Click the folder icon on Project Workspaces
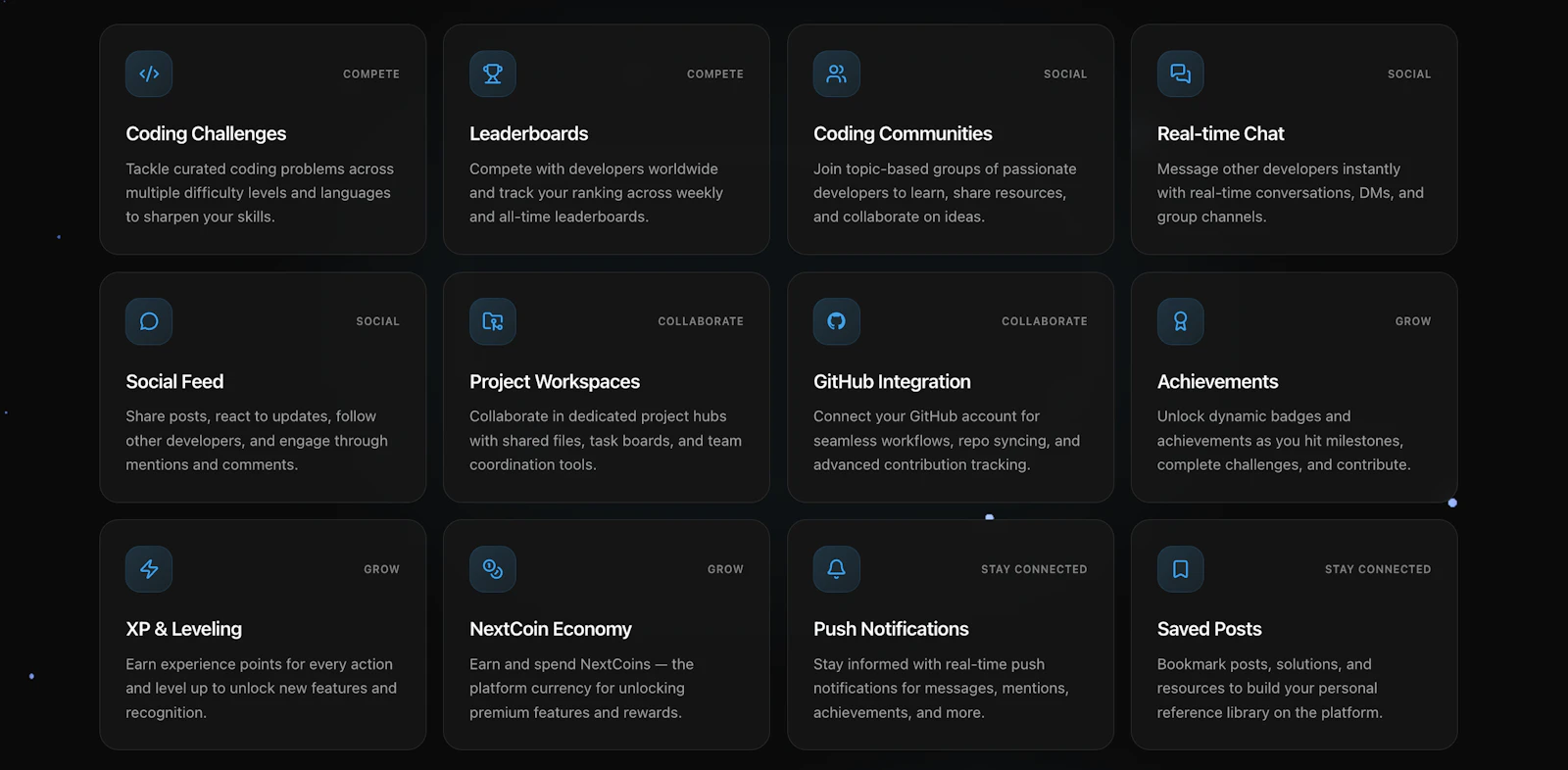1568x770 pixels. click(x=493, y=321)
